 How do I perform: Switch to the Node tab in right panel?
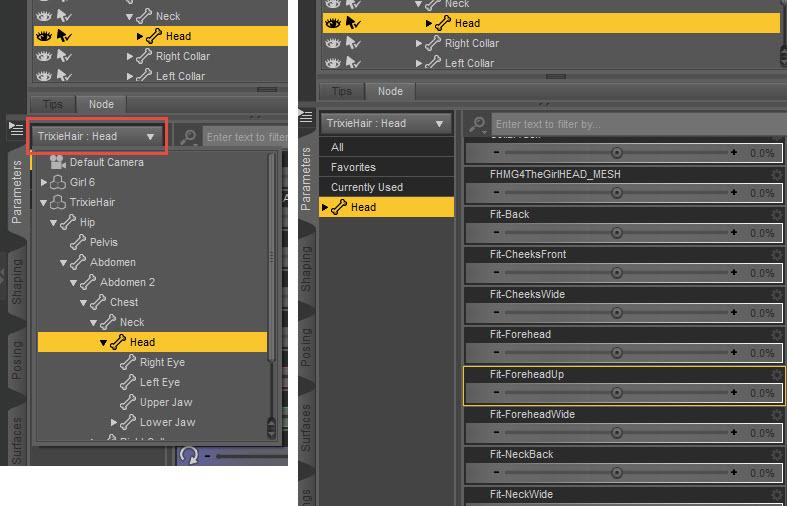tap(390, 91)
